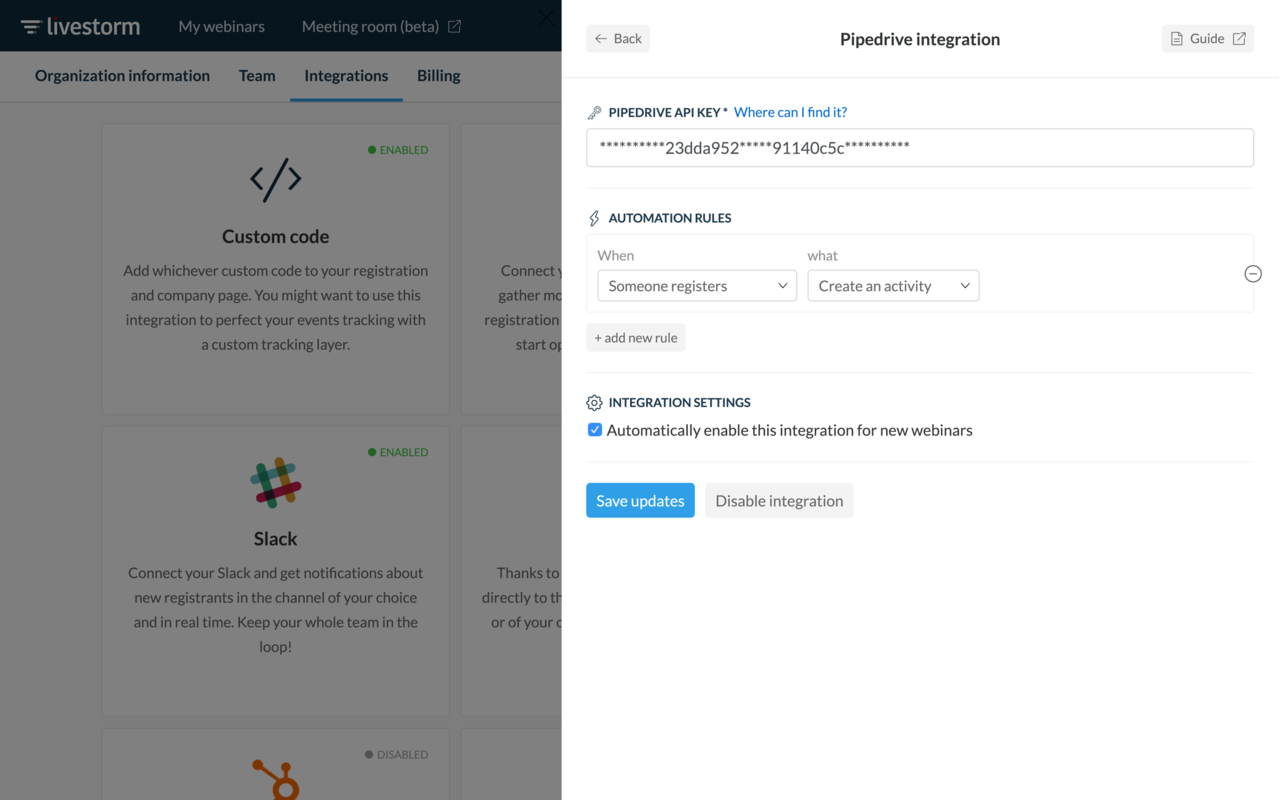Switch to the Team tab
This screenshot has width=1280, height=800.
[257, 75]
